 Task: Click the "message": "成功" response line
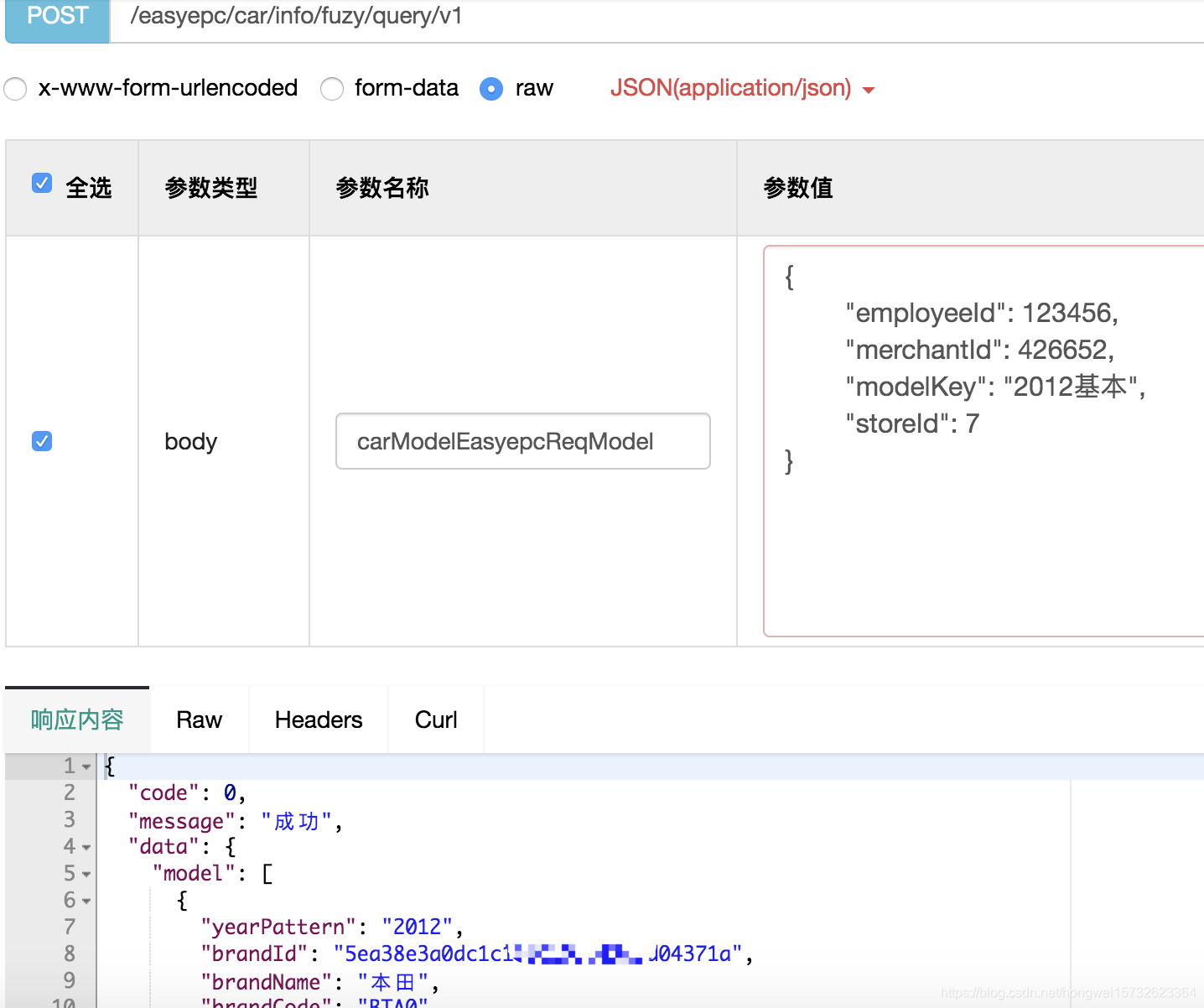(236, 821)
